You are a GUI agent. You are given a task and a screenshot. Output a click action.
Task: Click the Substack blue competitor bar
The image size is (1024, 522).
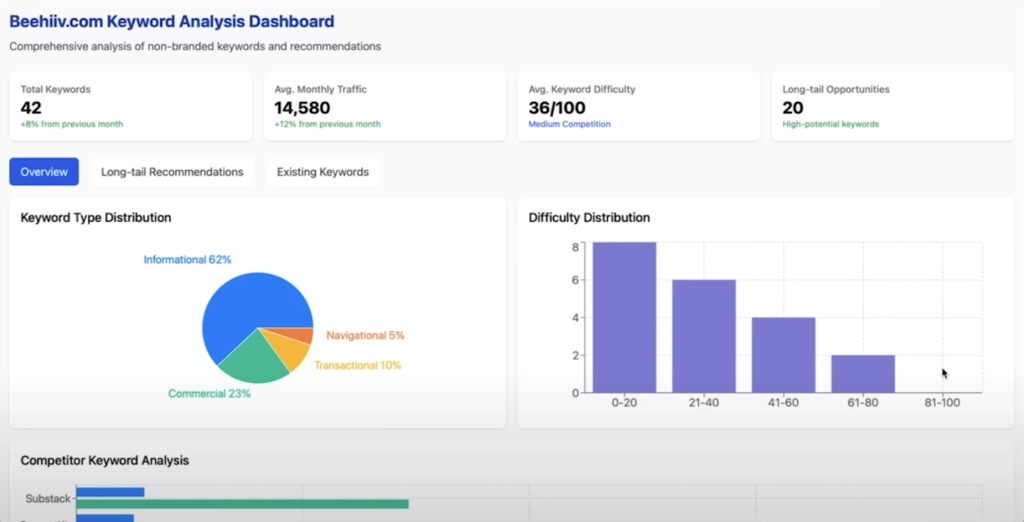click(x=110, y=492)
